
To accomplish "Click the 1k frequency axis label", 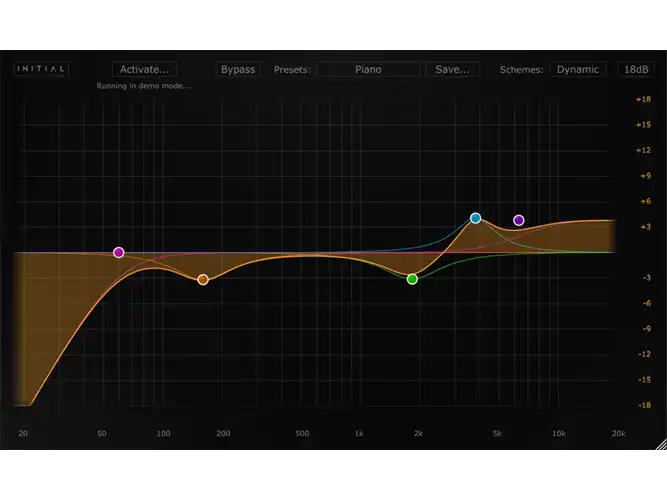I will [359, 434].
